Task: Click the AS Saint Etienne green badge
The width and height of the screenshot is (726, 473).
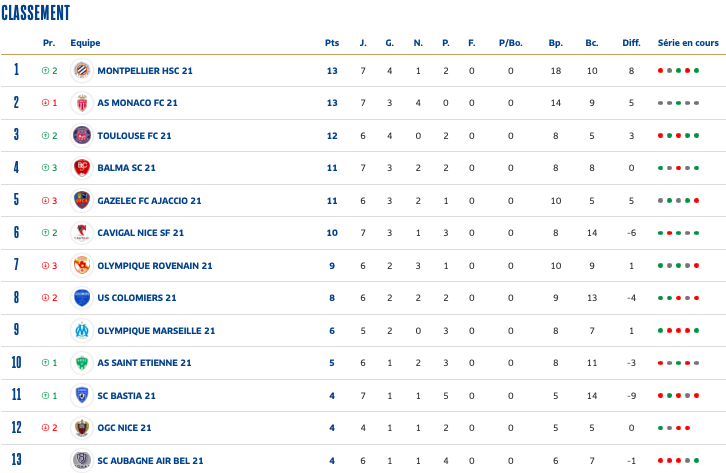Action: [82, 363]
